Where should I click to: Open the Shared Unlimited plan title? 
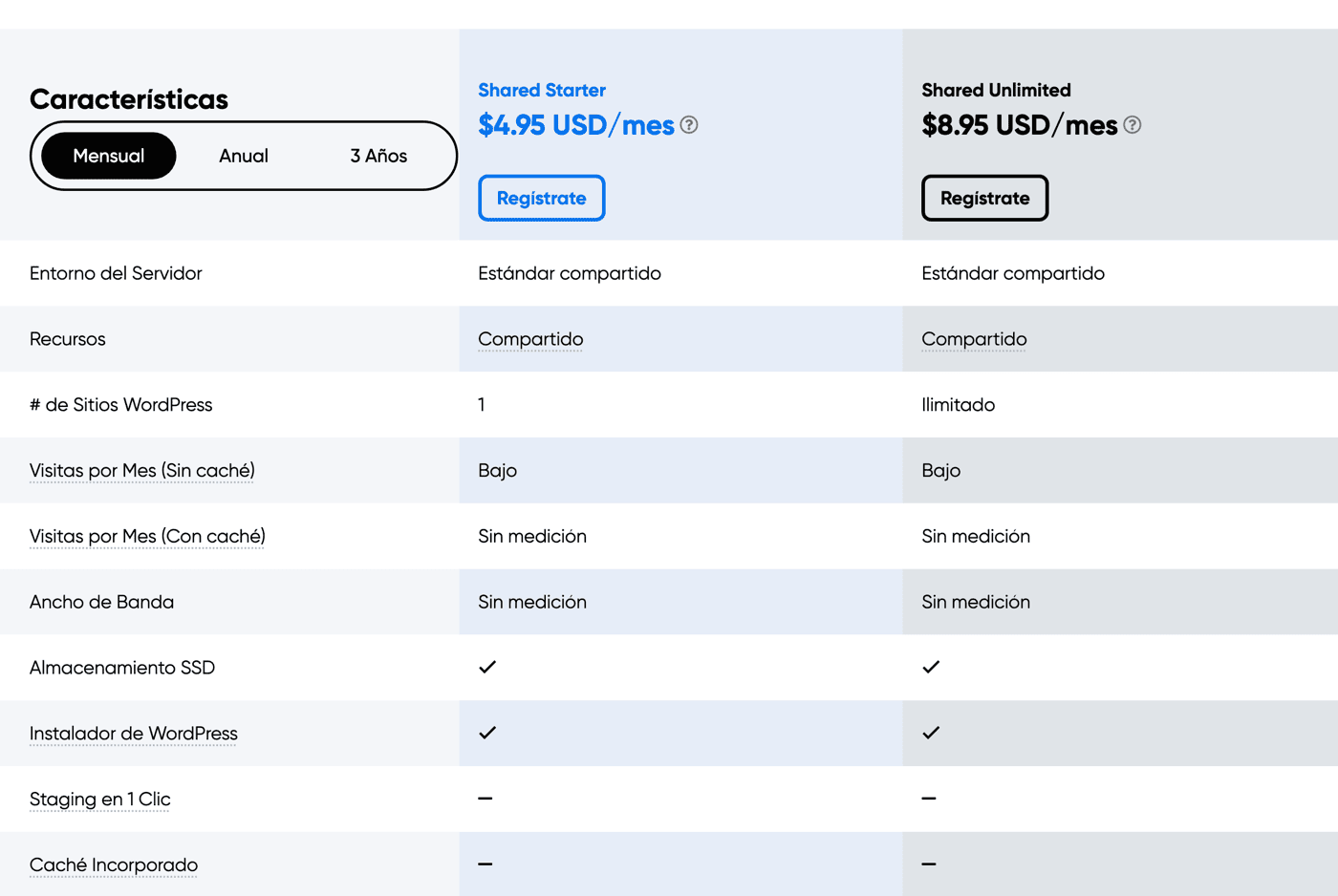996,90
